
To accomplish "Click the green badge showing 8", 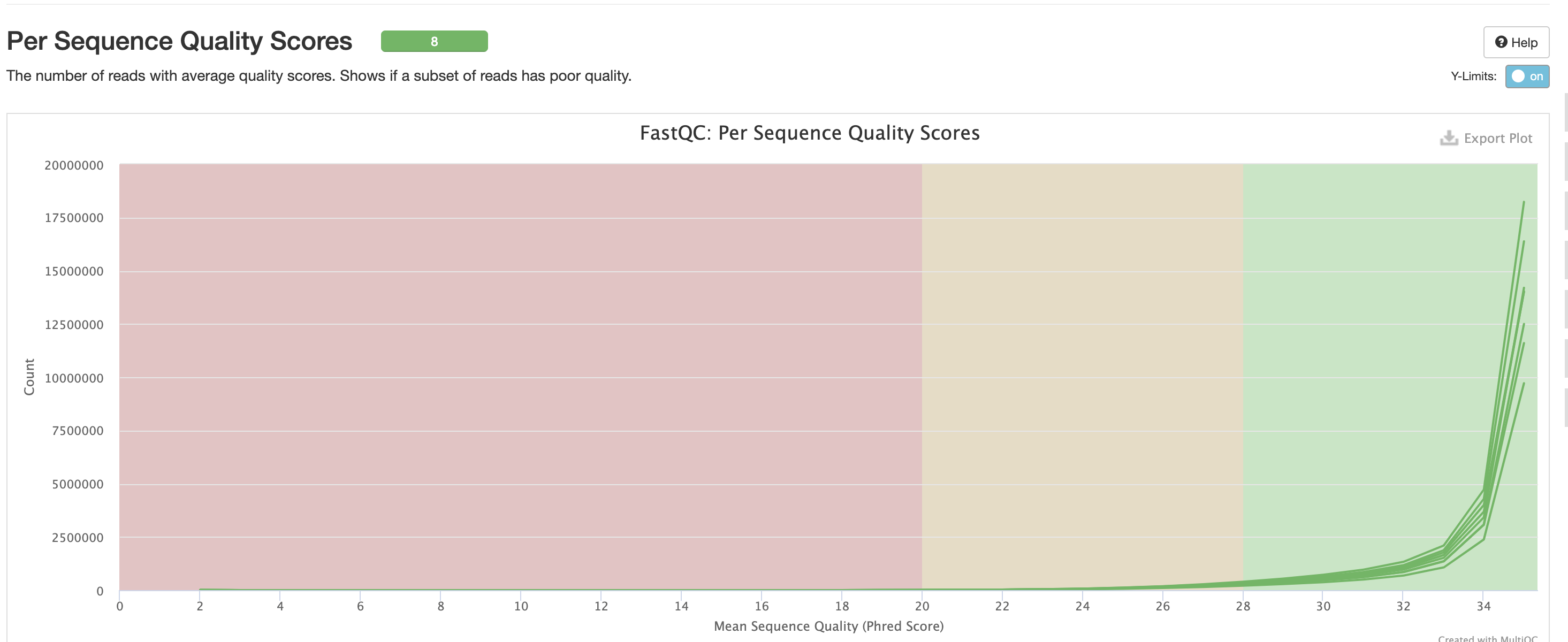I will [434, 41].
